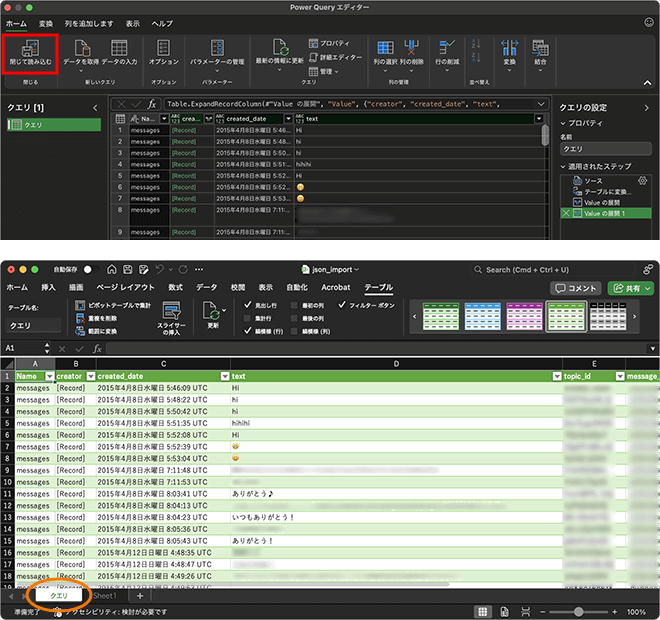
Task: Select the Value の展開 applied step
Action: pos(602,202)
